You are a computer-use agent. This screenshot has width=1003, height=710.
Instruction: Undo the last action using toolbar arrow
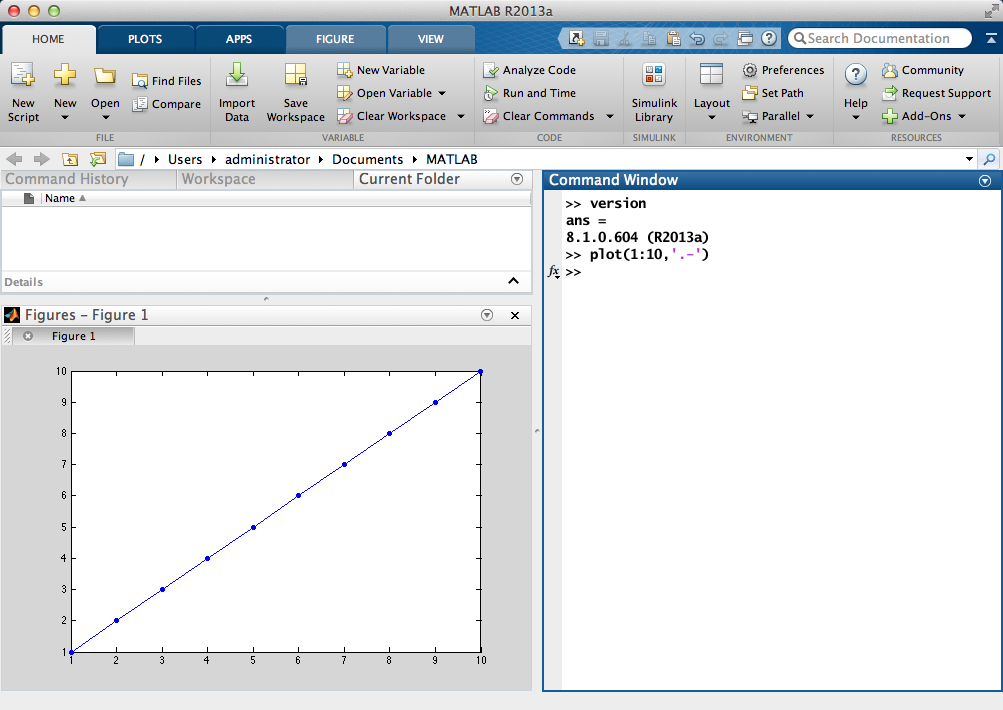pyautogui.click(x=697, y=38)
